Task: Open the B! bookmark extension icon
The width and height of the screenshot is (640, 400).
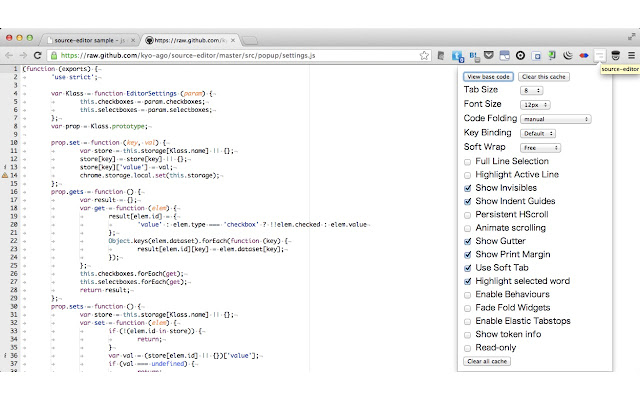Action: [473, 56]
